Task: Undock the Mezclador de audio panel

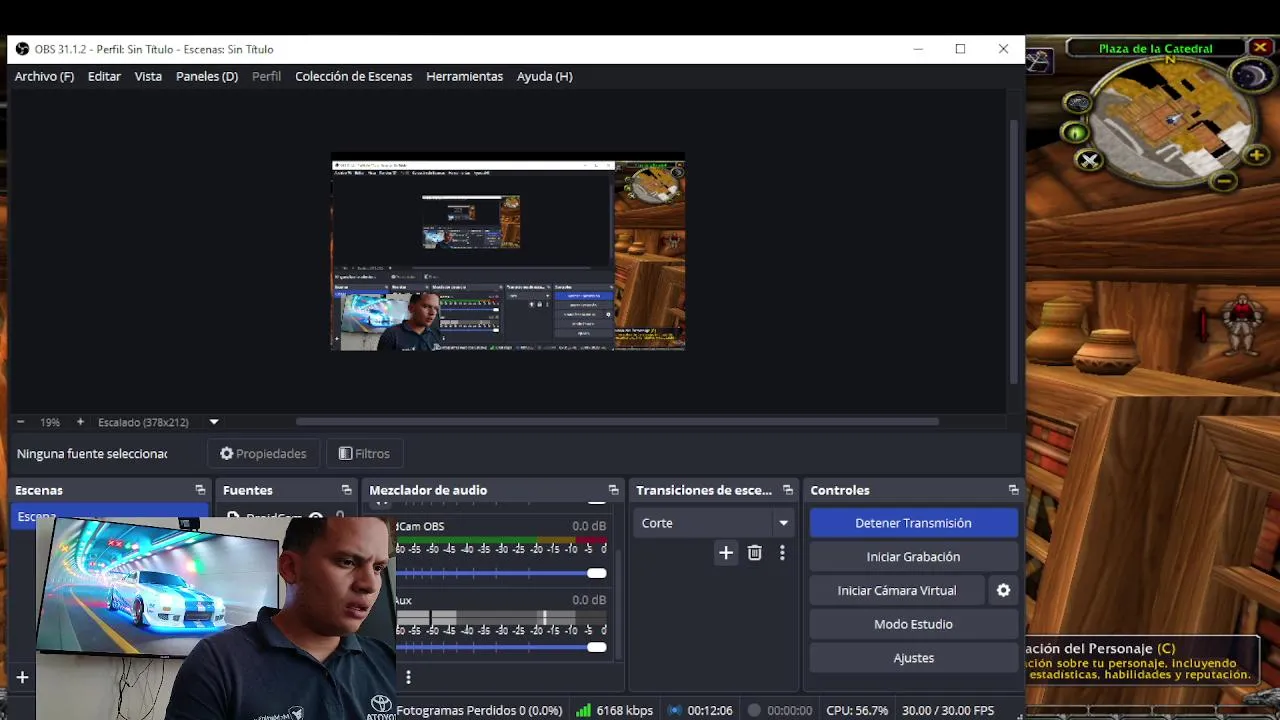Action: [x=613, y=490]
